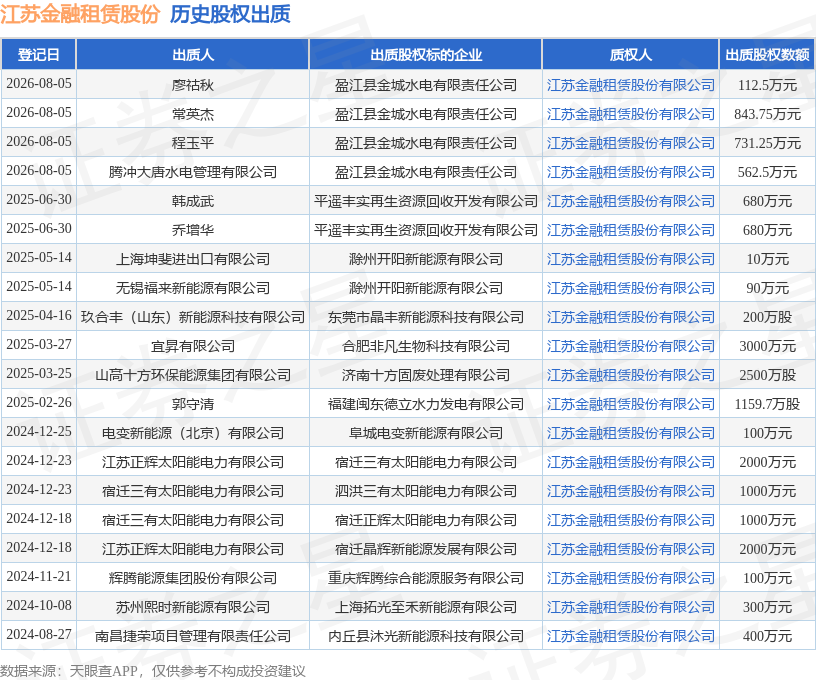Select pledgor 上海坤斐进出口有限公司
This screenshot has height=680, width=816.
(193, 259)
